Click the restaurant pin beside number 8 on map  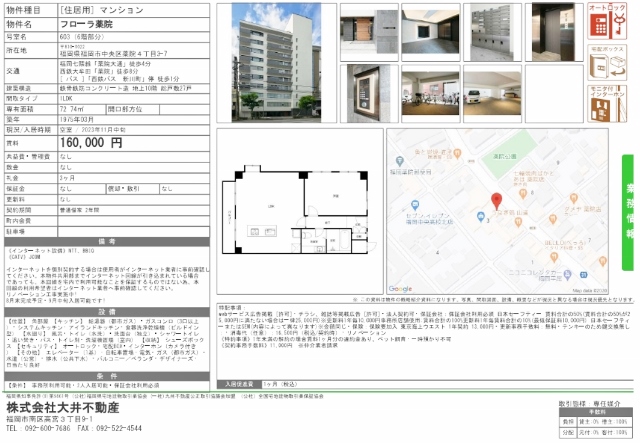click(522, 194)
